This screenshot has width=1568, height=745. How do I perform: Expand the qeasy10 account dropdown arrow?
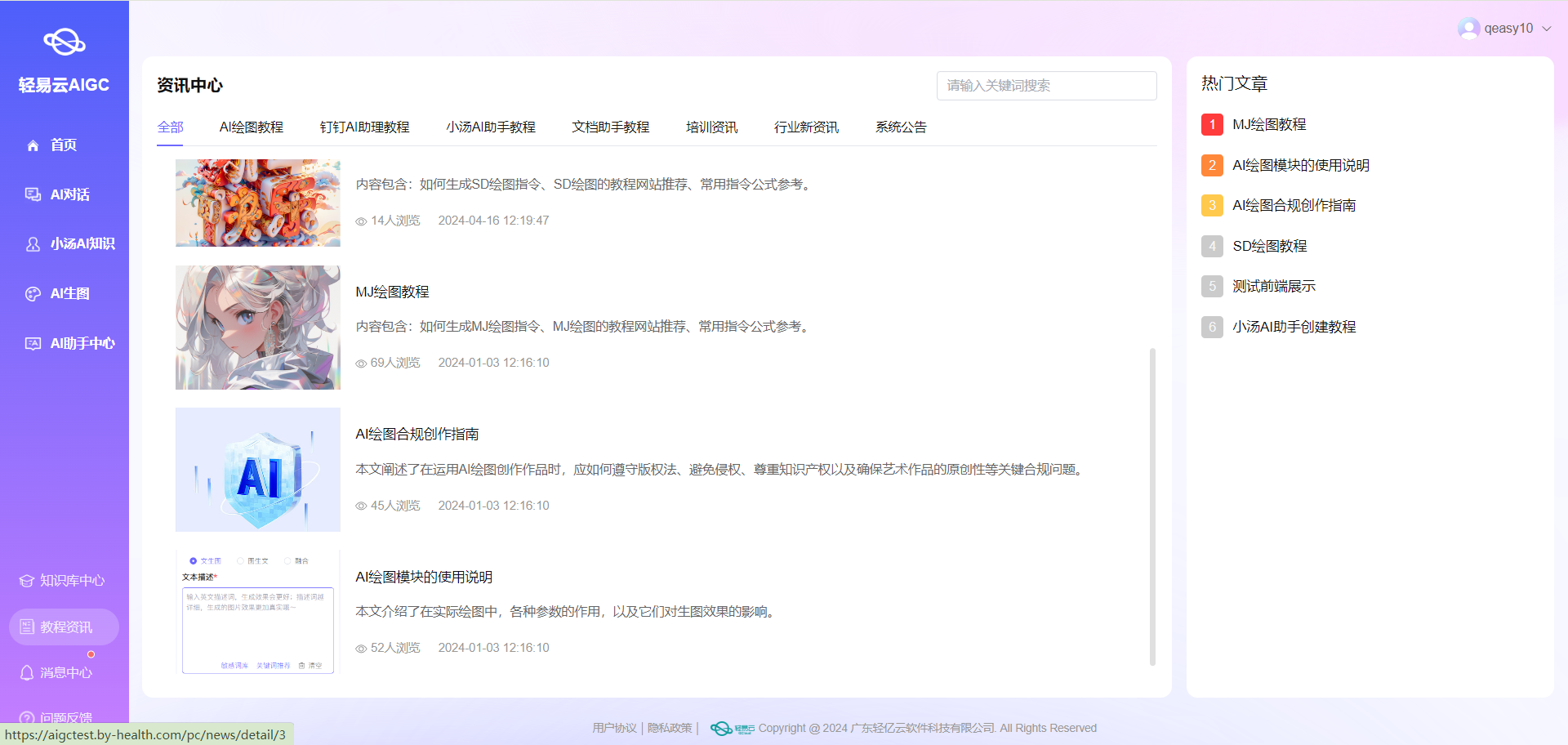(x=1546, y=29)
